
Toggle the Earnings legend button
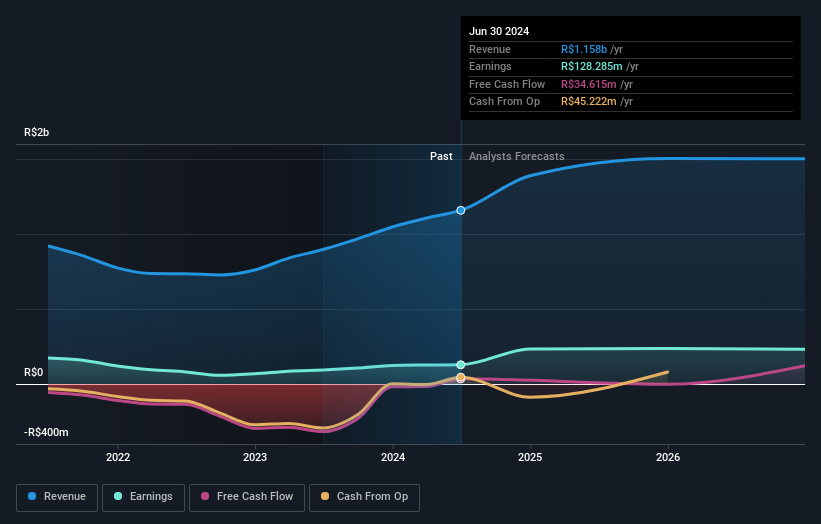coord(143,497)
